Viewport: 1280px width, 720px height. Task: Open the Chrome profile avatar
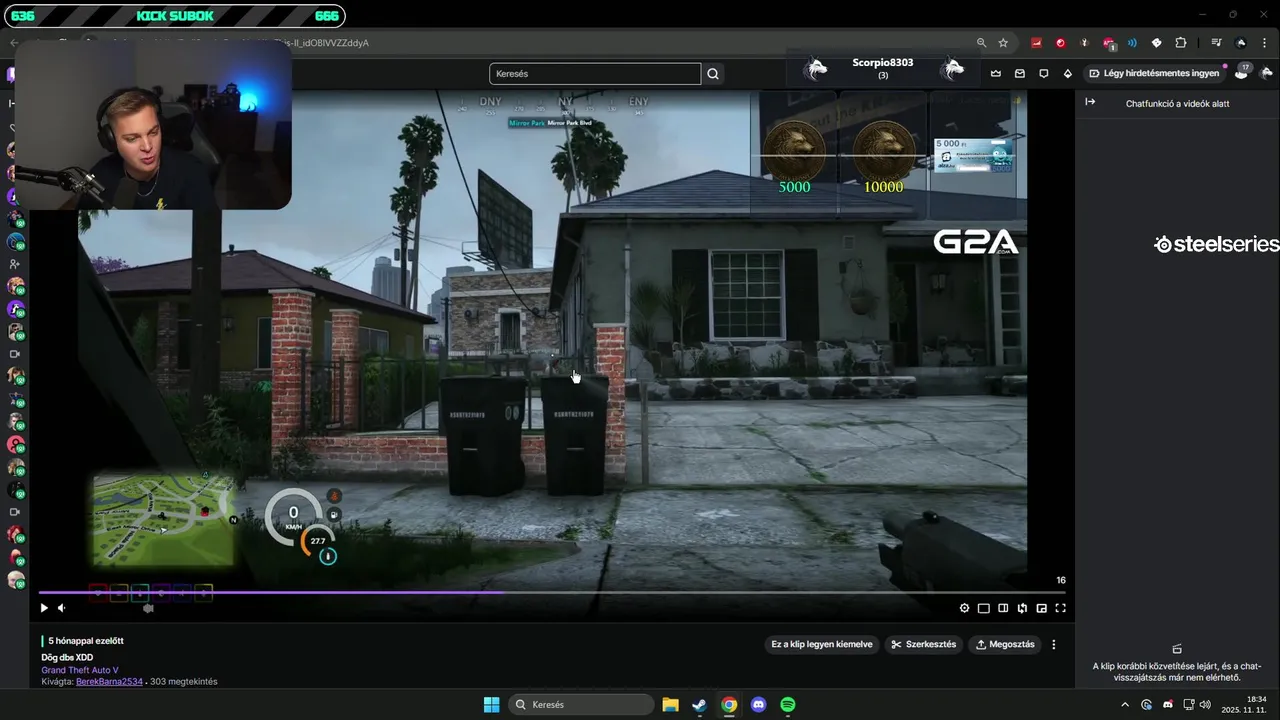(x=1241, y=43)
